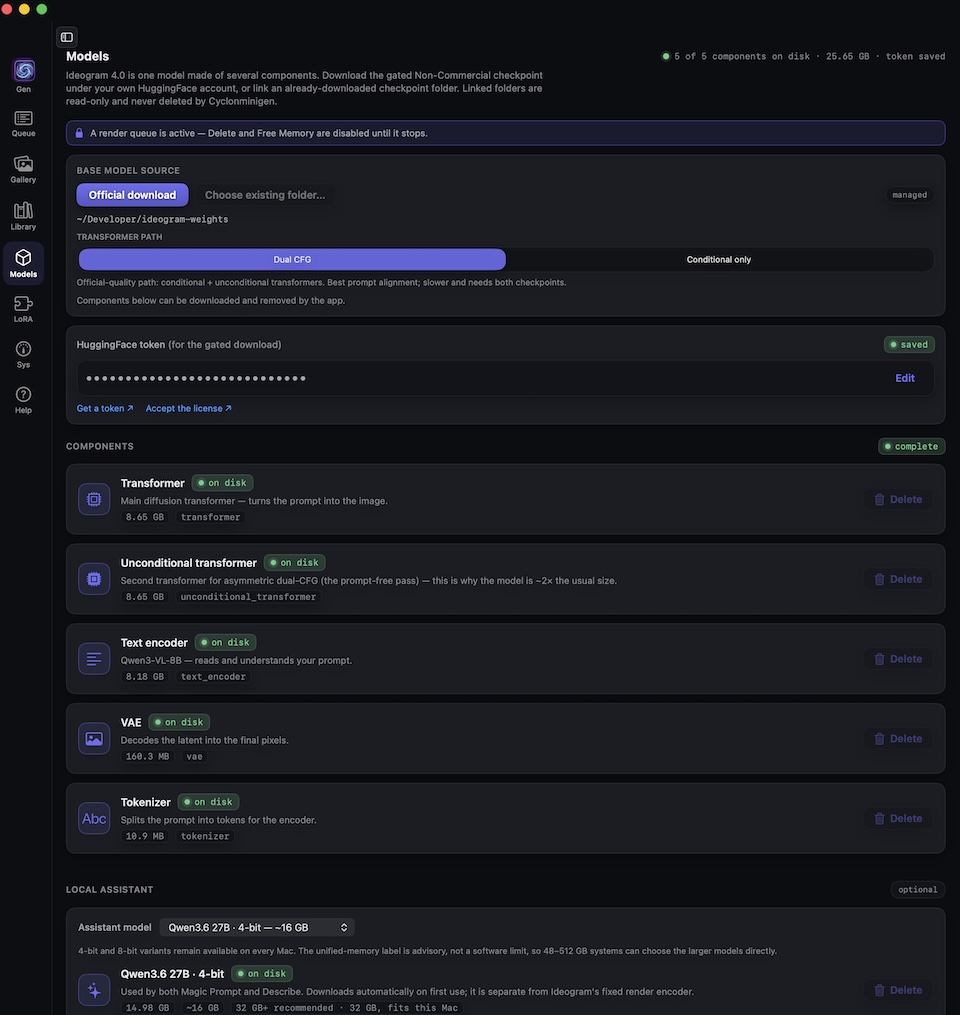Image resolution: width=960 pixels, height=1015 pixels.
Task: Open the Assistant model dropdown
Action: click(x=257, y=928)
